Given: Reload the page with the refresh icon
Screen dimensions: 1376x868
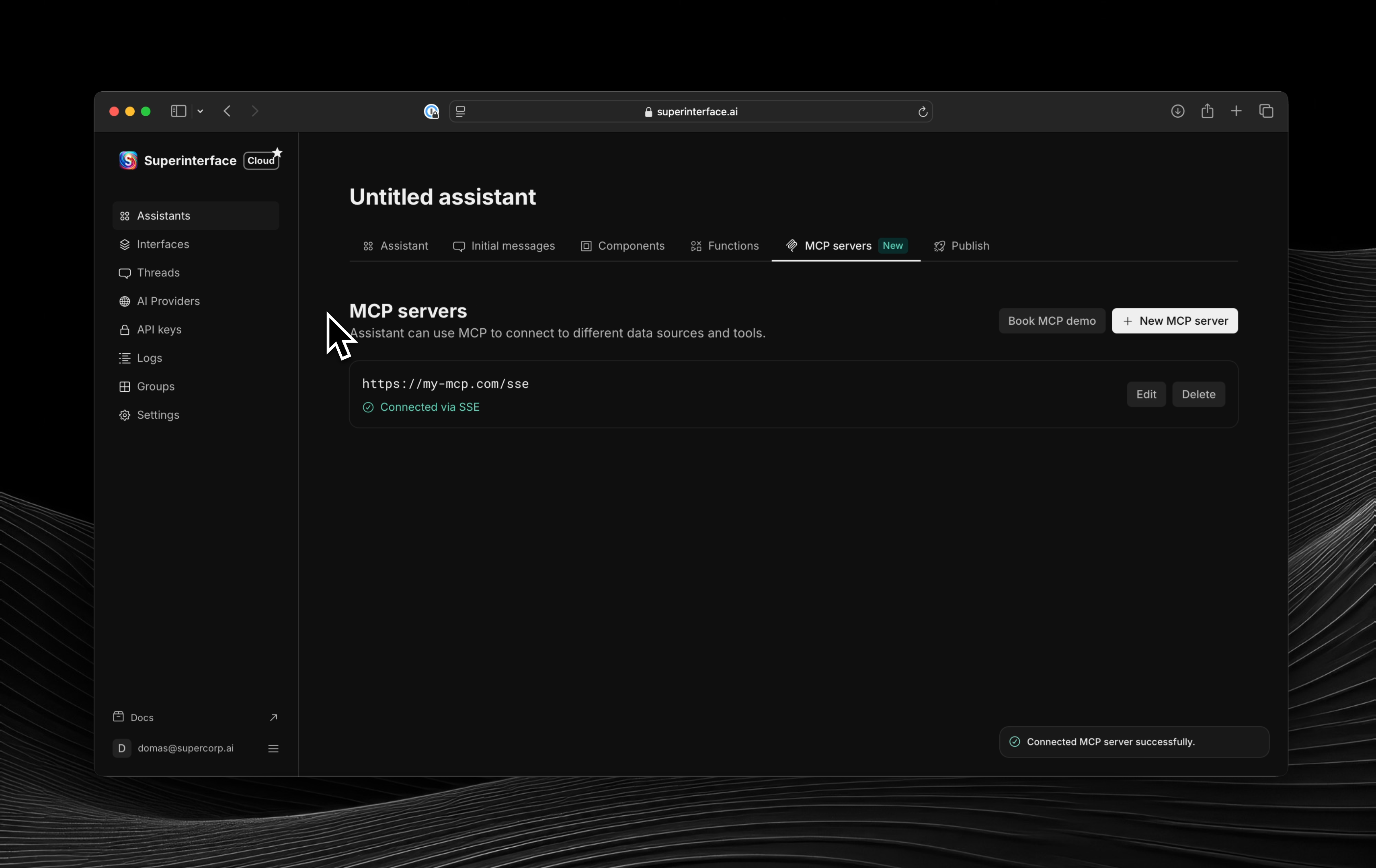Looking at the screenshot, I should pos(922,112).
